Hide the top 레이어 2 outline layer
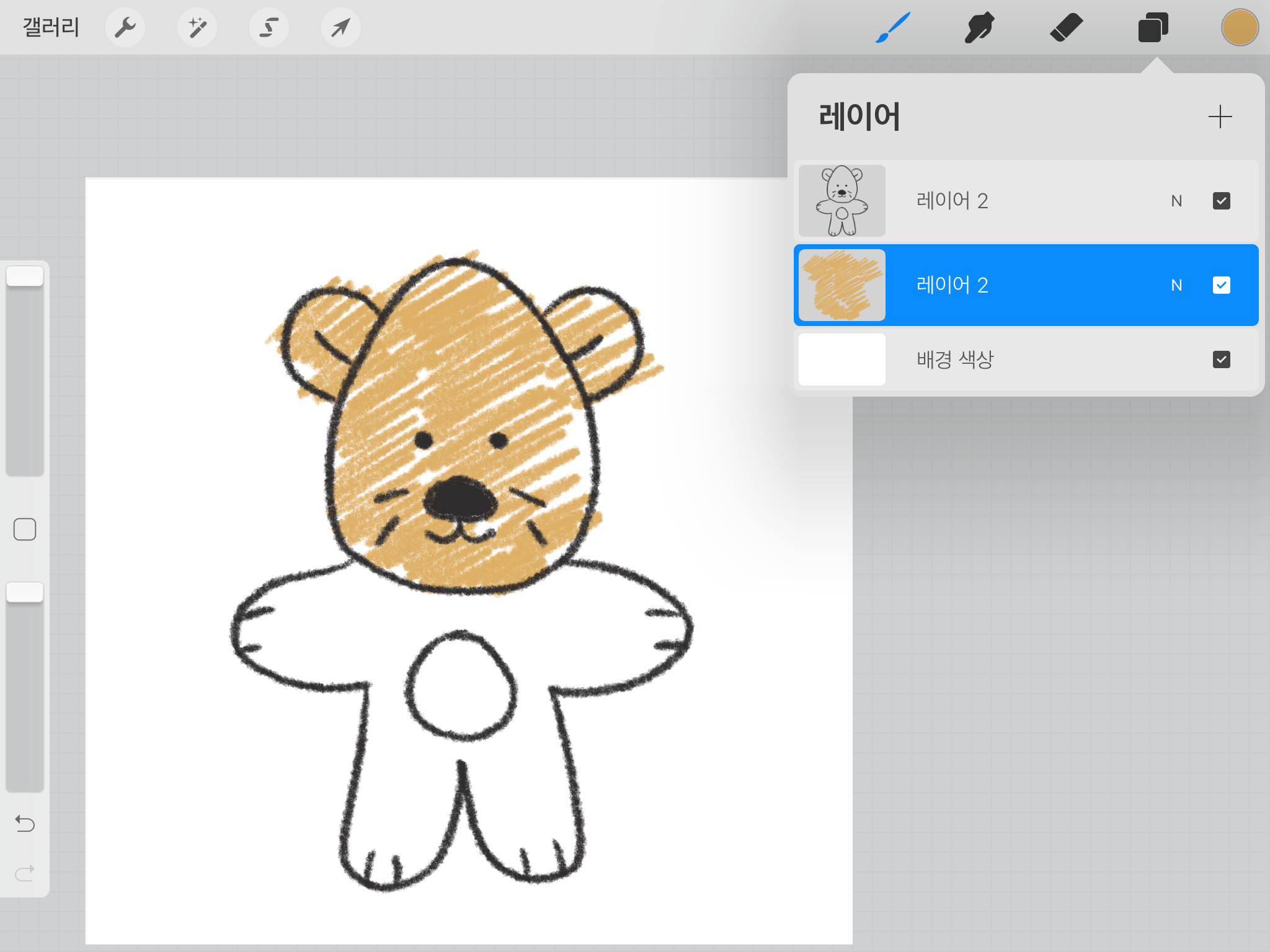 1221,201
